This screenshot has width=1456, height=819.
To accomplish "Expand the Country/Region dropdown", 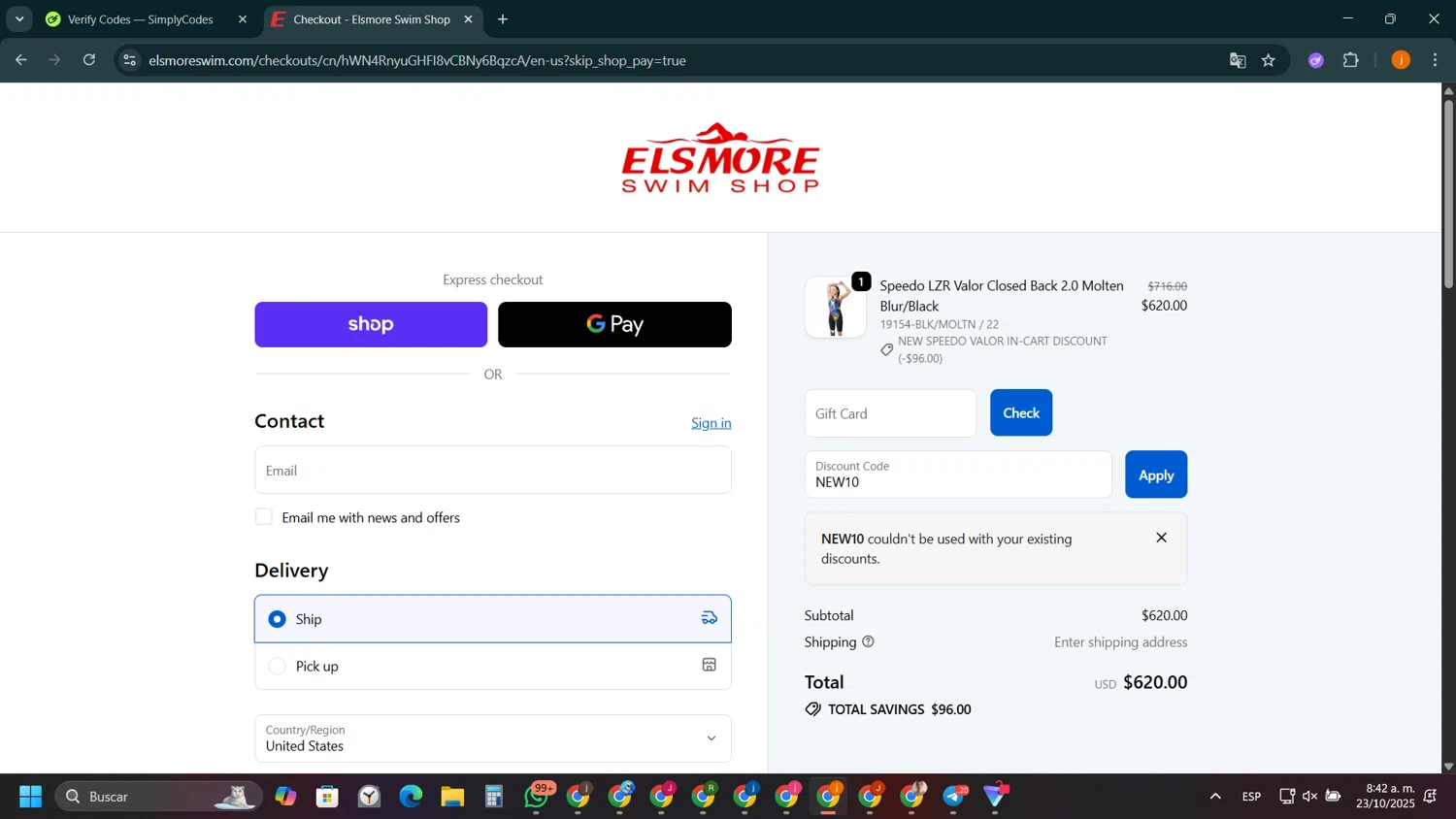I will (493, 738).
